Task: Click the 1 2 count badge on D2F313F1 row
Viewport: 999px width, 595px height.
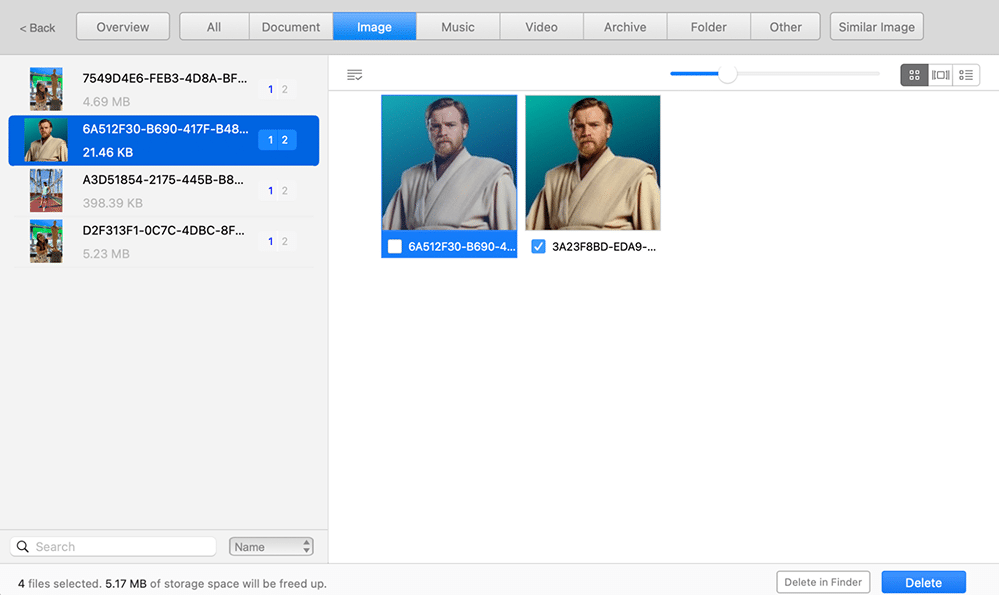Action: (x=277, y=241)
